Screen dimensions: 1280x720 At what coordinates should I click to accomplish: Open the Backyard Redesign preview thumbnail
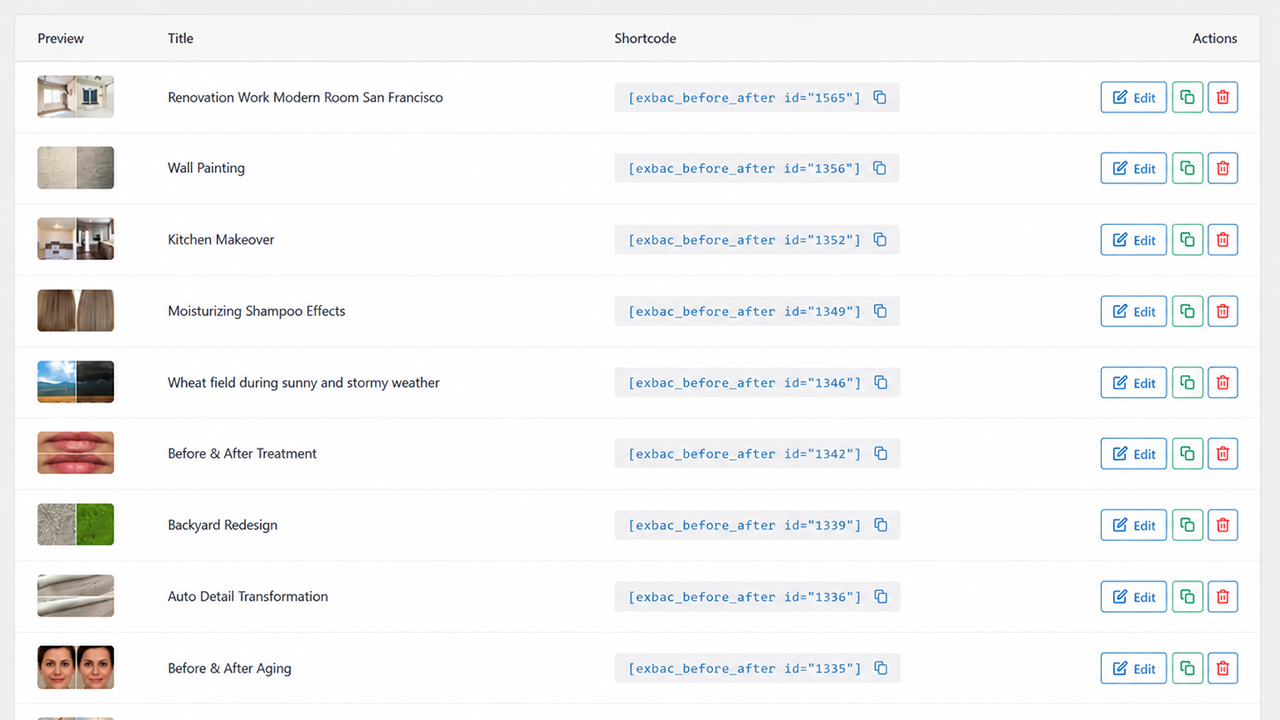point(76,525)
